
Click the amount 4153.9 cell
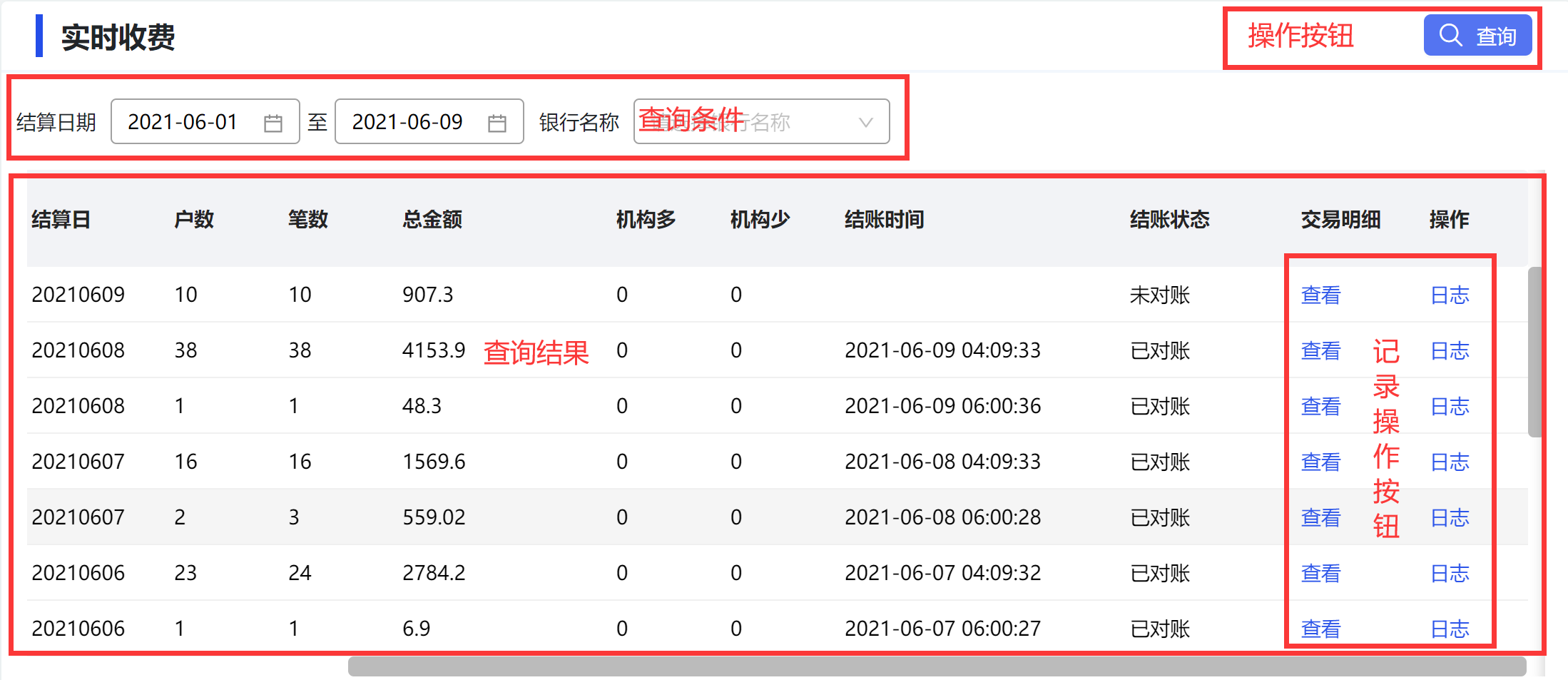(434, 350)
